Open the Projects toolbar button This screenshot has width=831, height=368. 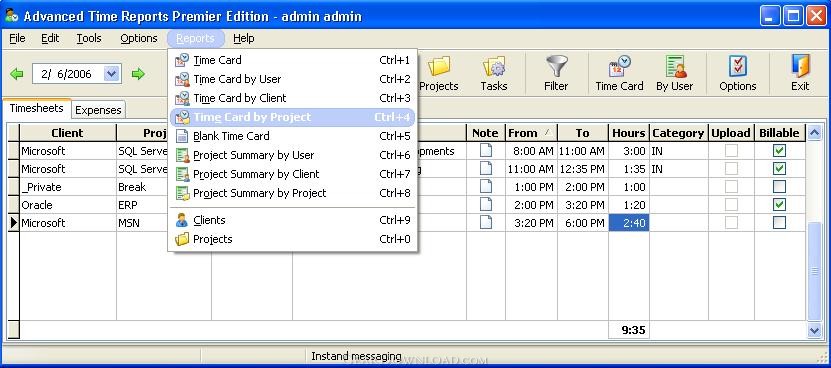click(x=438, y=73)
